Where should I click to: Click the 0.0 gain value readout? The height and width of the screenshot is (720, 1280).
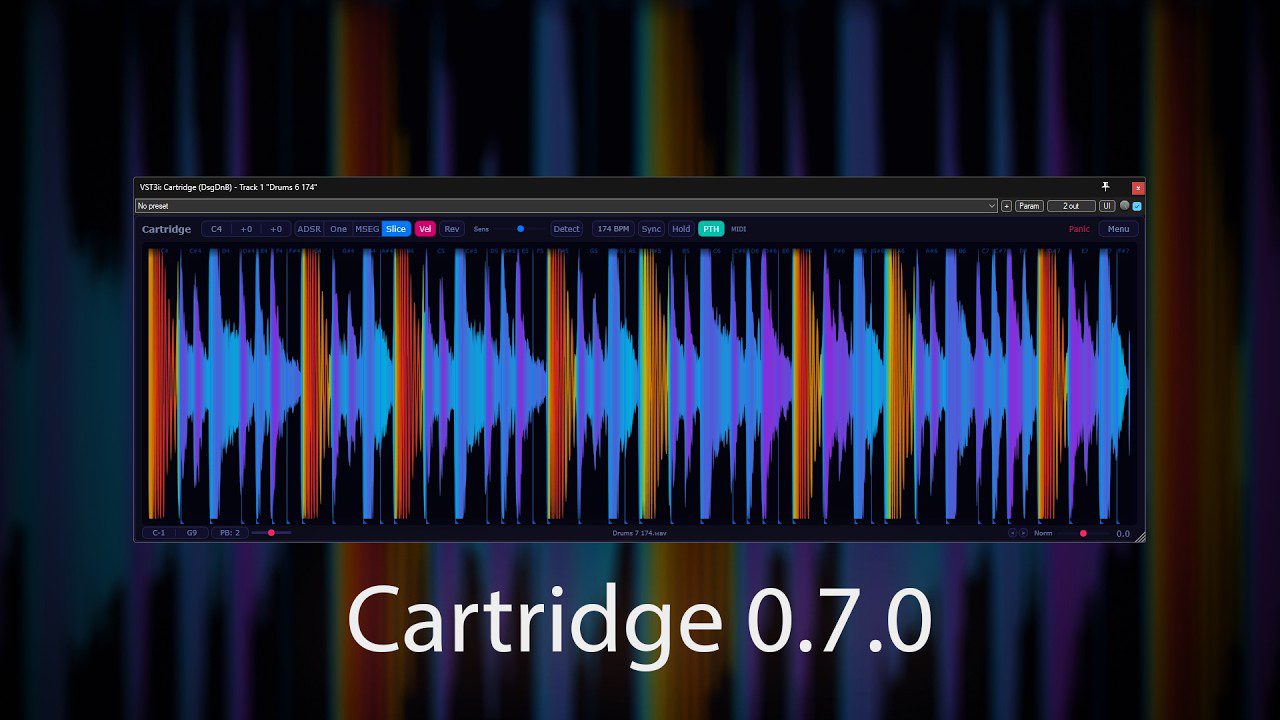[x=1123, y=533]
